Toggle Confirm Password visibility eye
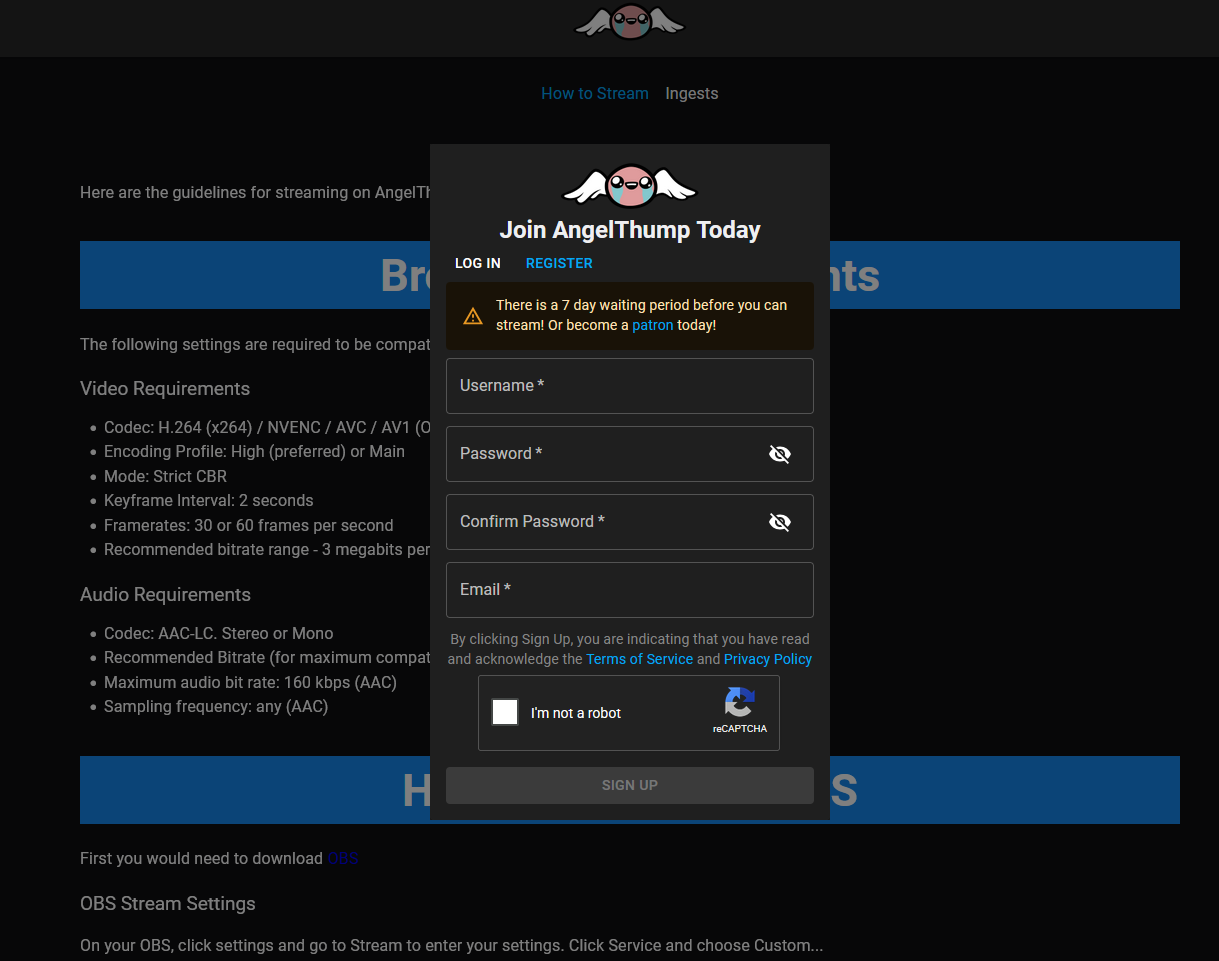 click(x=780, y=522)
